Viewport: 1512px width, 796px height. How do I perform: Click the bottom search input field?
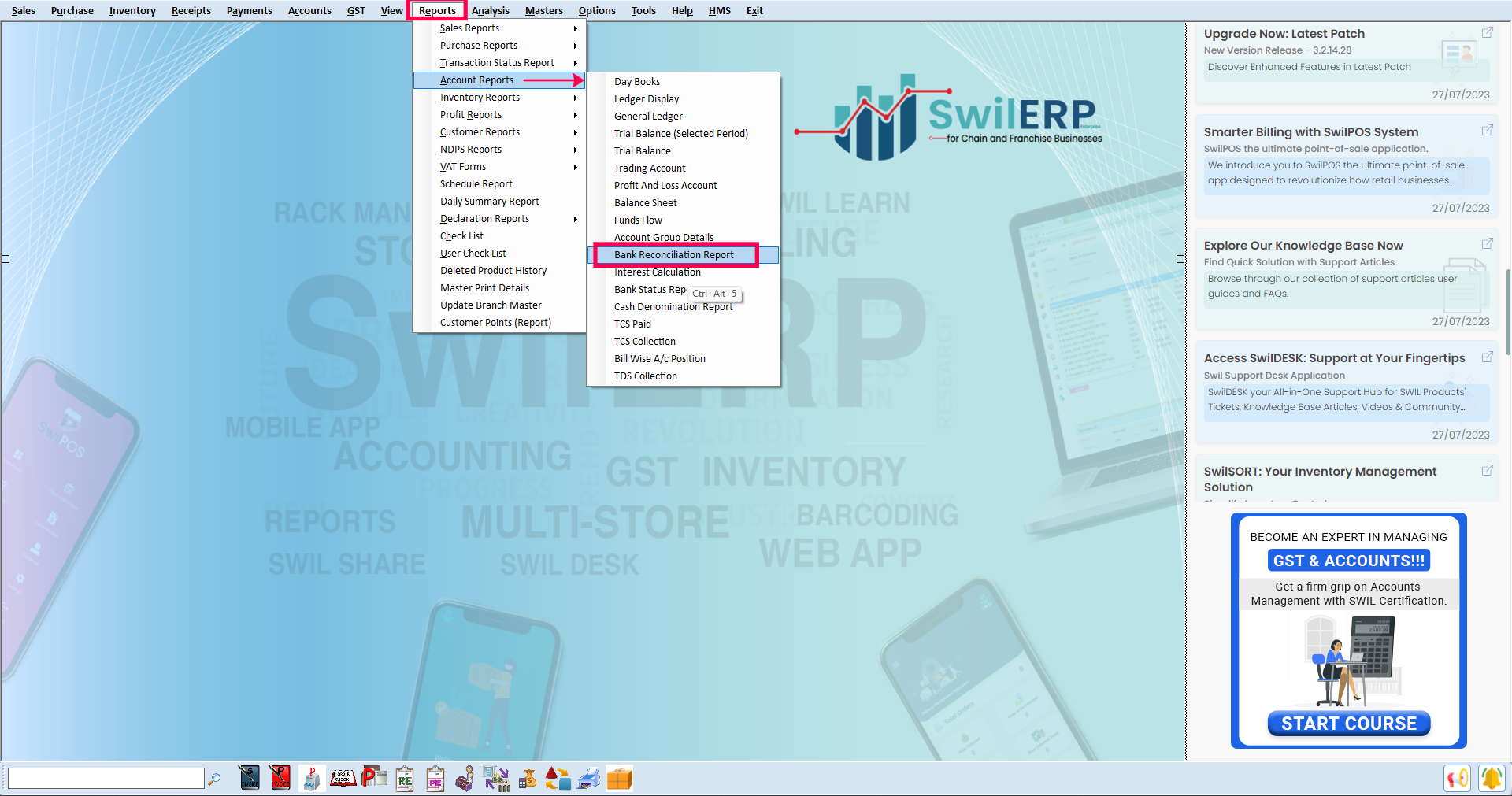pos(106,779)
